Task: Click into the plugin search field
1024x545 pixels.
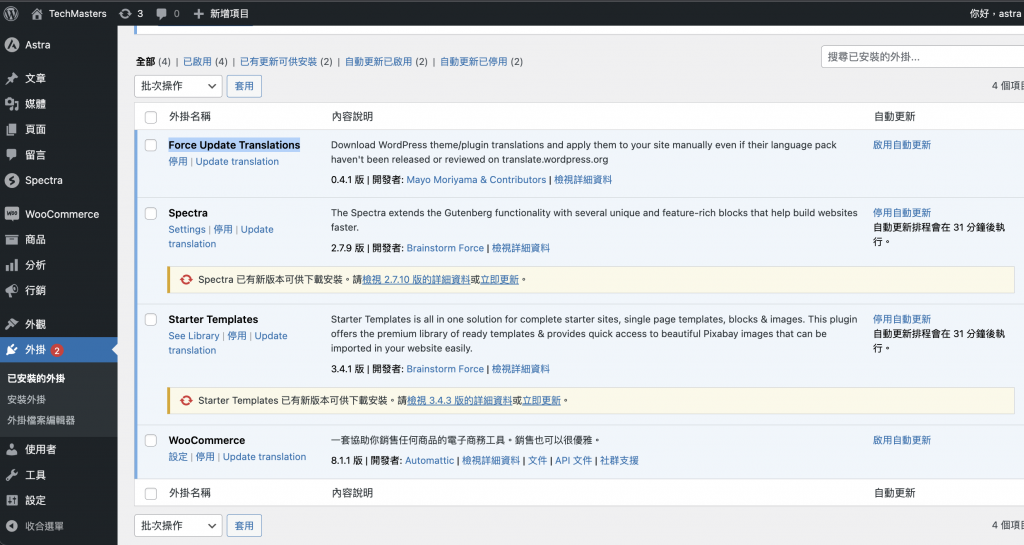Action: click(x=922, y=57)
